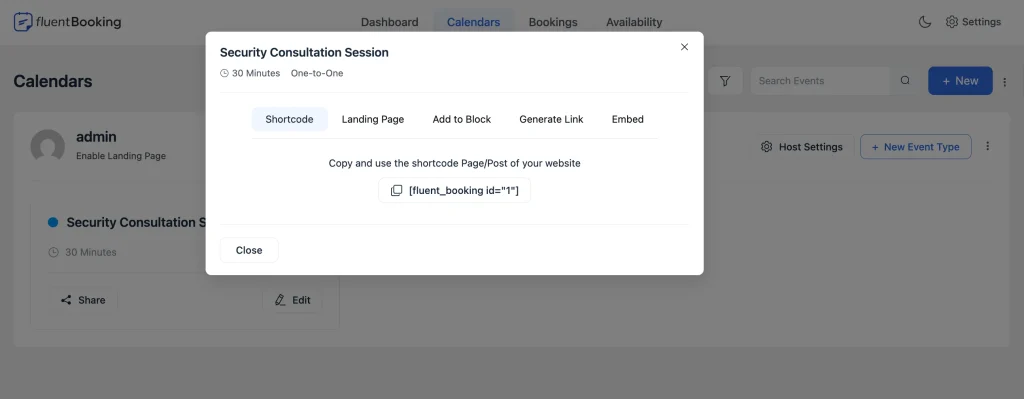Open Calendars in top navigation
Image resolution: width=1024 pixels, height=399 pixels.
click(x=473, y=22)
